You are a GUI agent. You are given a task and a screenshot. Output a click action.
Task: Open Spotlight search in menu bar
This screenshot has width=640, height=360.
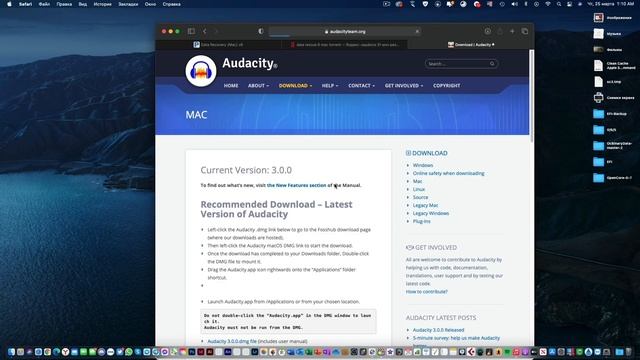coord(559,4)
